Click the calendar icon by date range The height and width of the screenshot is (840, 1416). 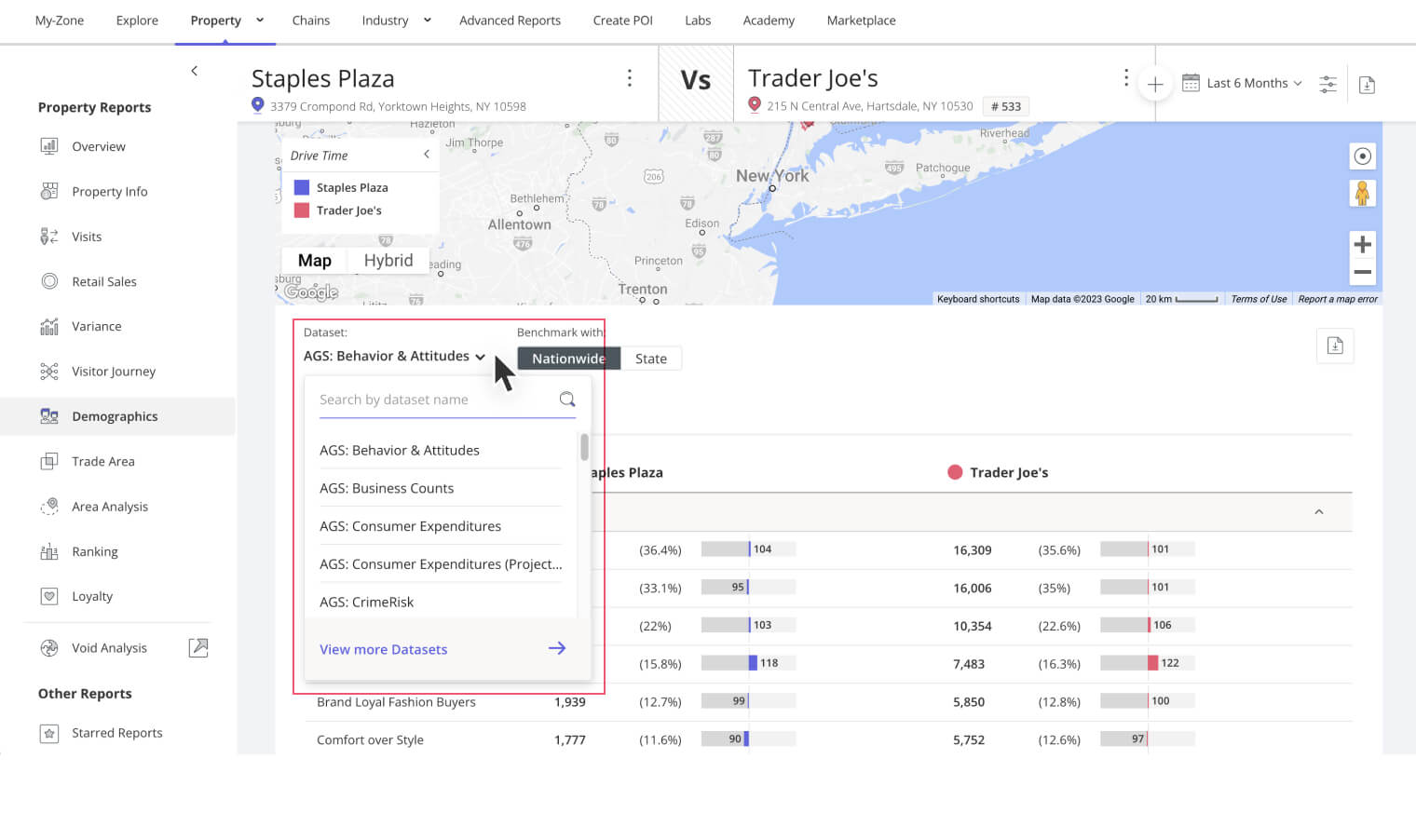coord(1191,83)
